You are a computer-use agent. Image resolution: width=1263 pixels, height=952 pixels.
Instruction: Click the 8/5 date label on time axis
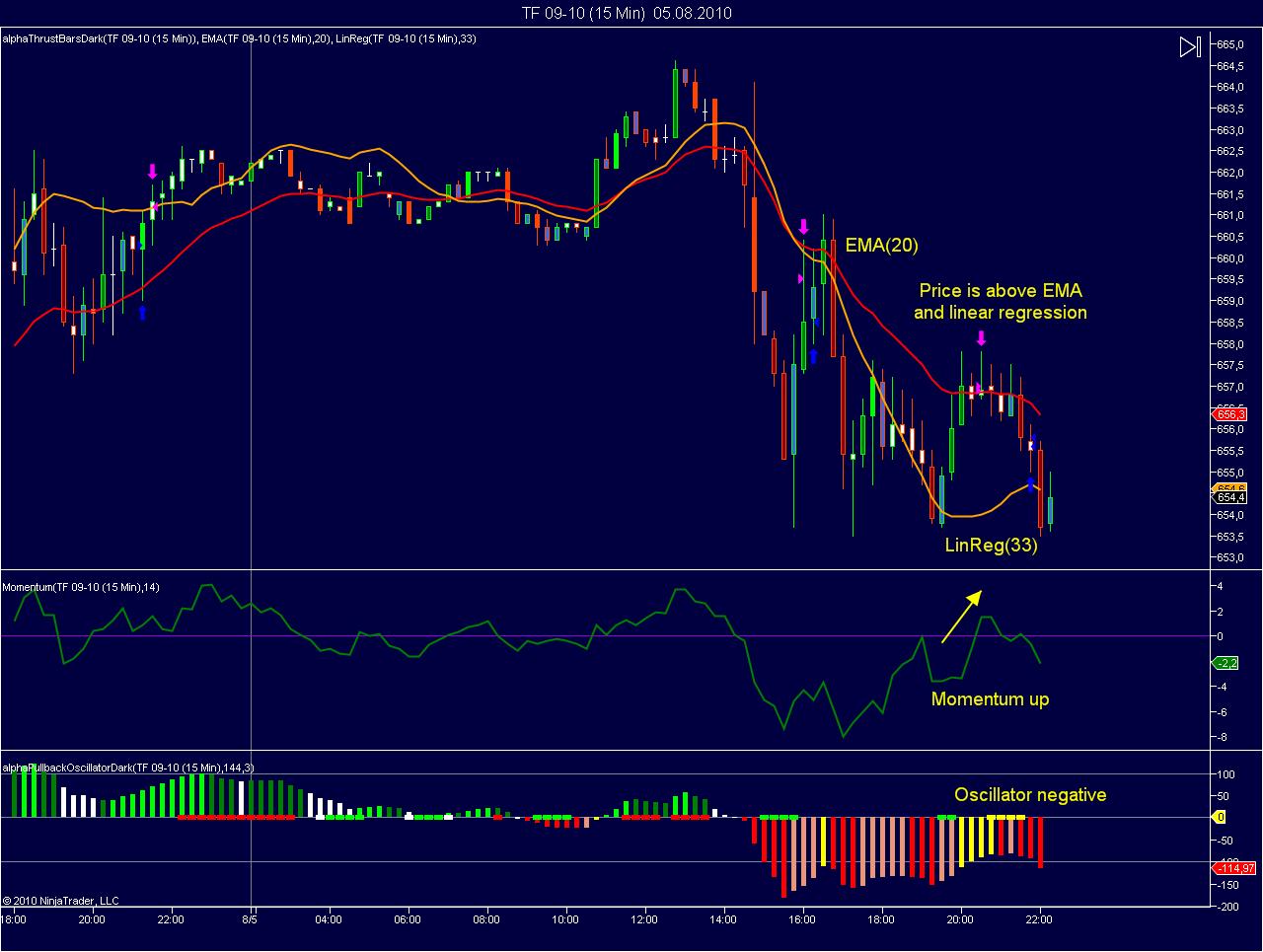[250, 919]
